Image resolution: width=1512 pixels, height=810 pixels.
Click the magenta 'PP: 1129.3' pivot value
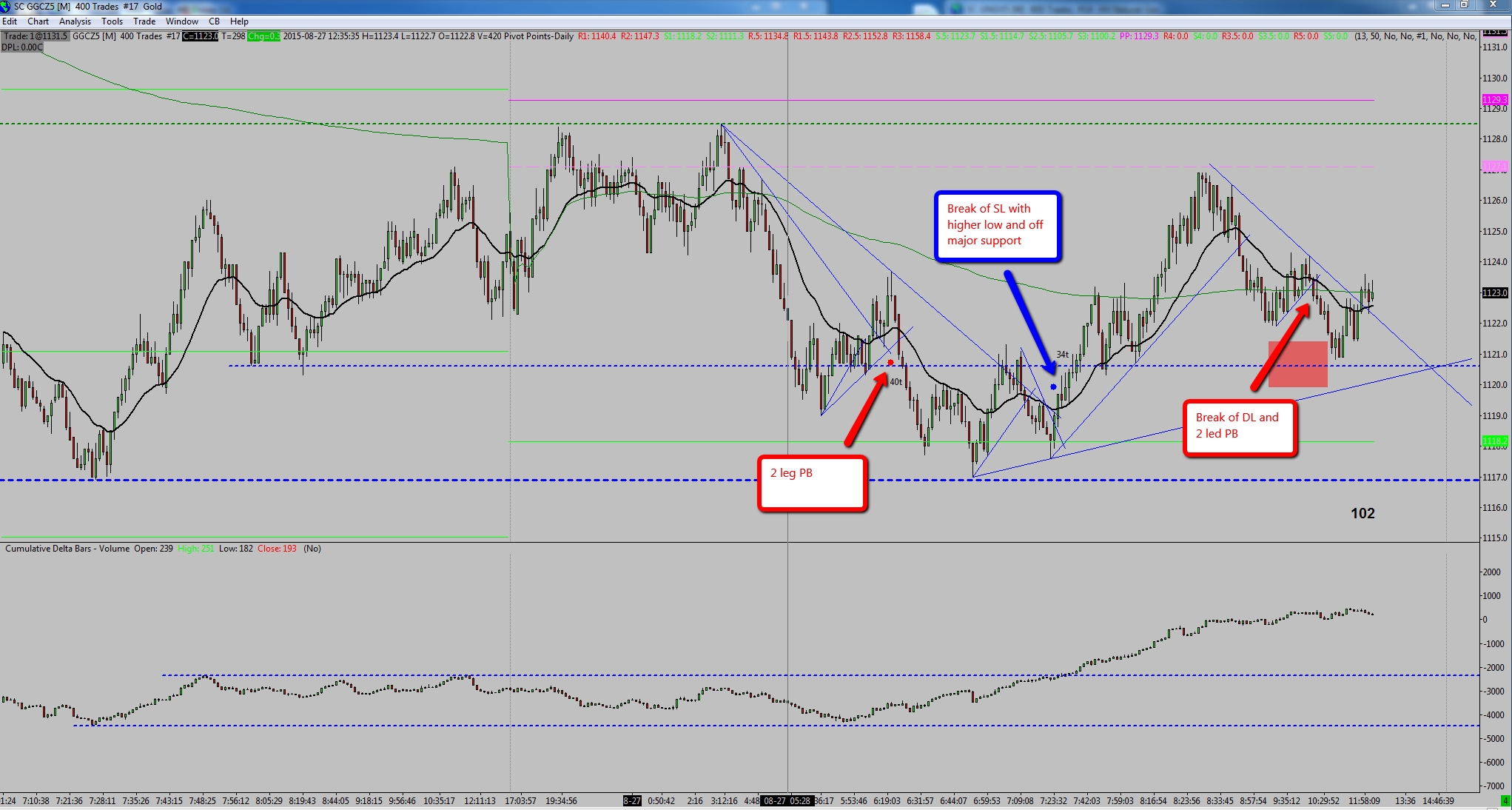pyautogui.click(x=1139, y=36)
